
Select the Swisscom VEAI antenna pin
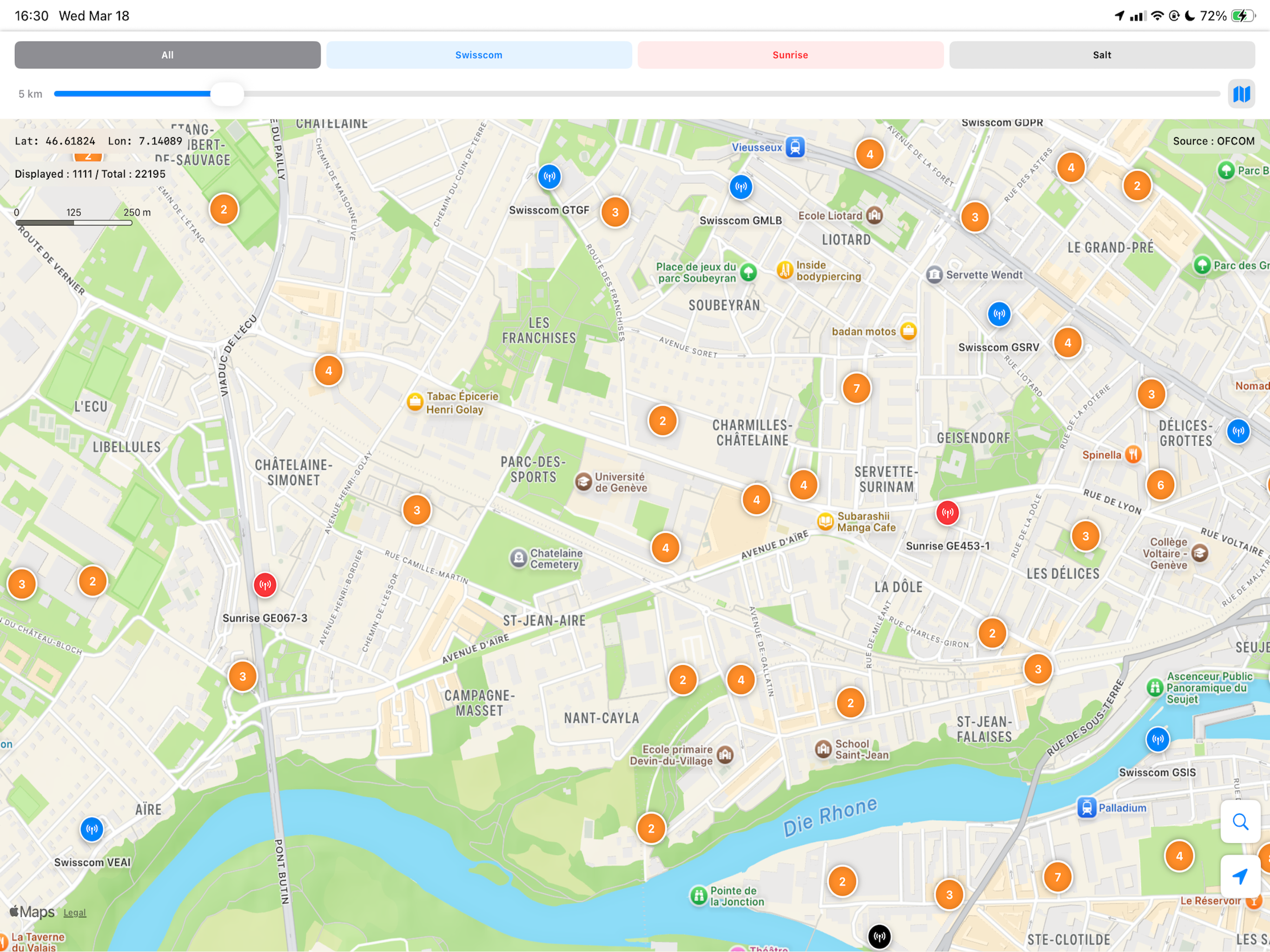(92, 829)
